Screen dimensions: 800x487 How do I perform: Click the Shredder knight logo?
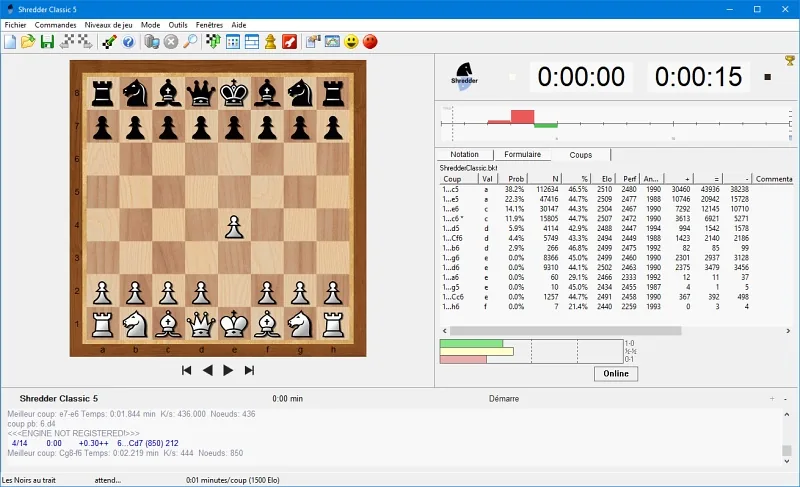(x=464, y=77)
